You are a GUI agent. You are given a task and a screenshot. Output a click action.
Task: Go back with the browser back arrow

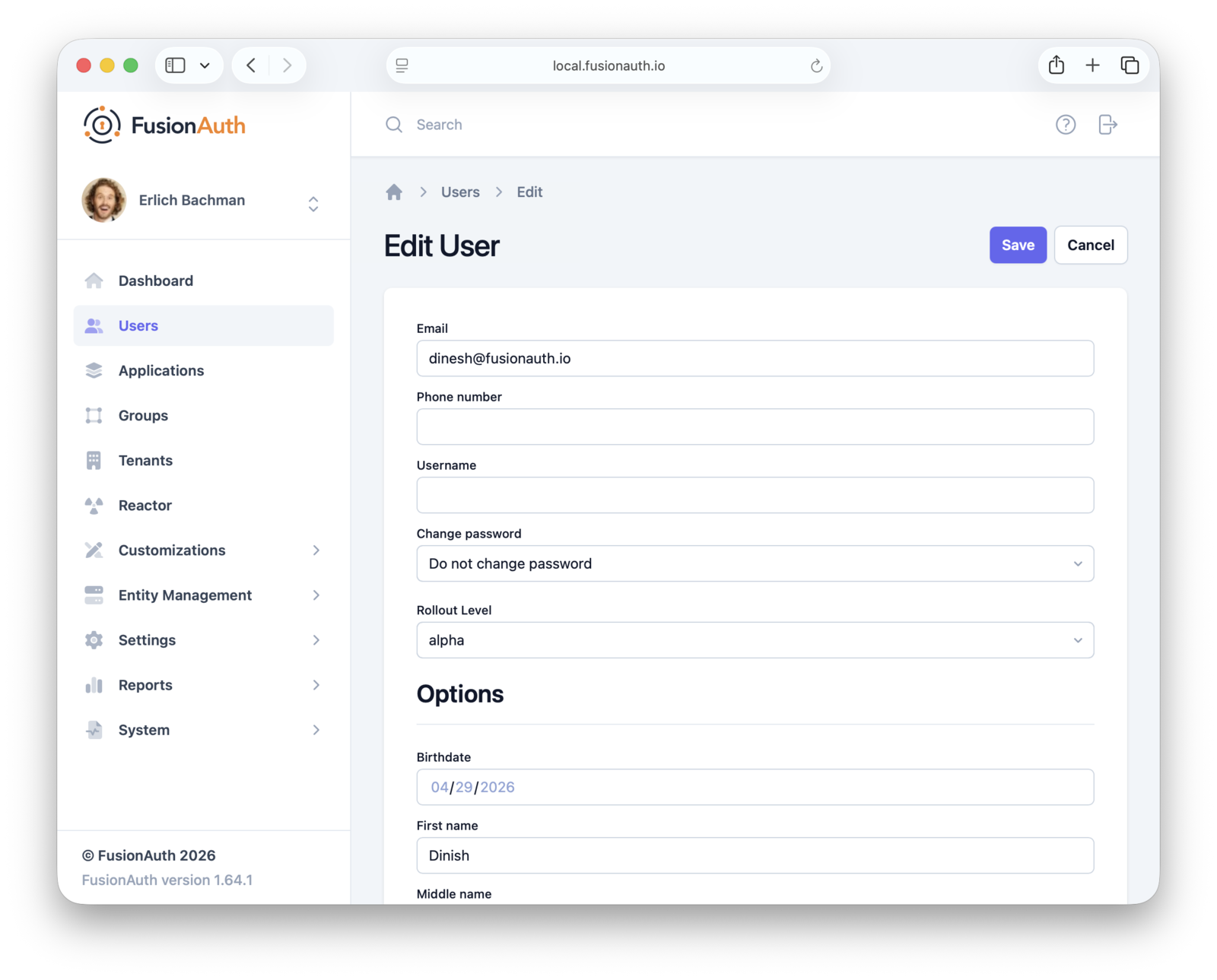click(x=251, y=65)
